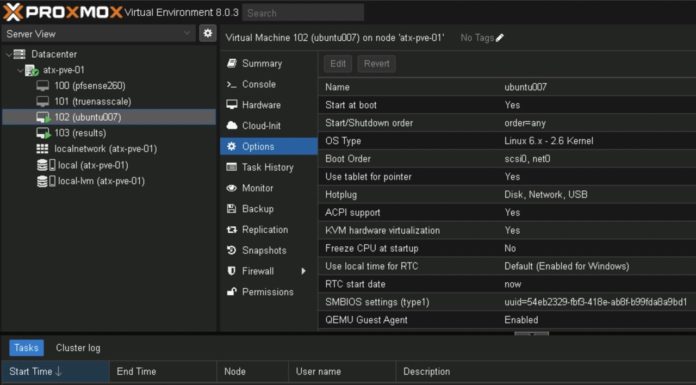Click the No Tags label
Viewport: 696px width, 385px height.
pos(477,38)
